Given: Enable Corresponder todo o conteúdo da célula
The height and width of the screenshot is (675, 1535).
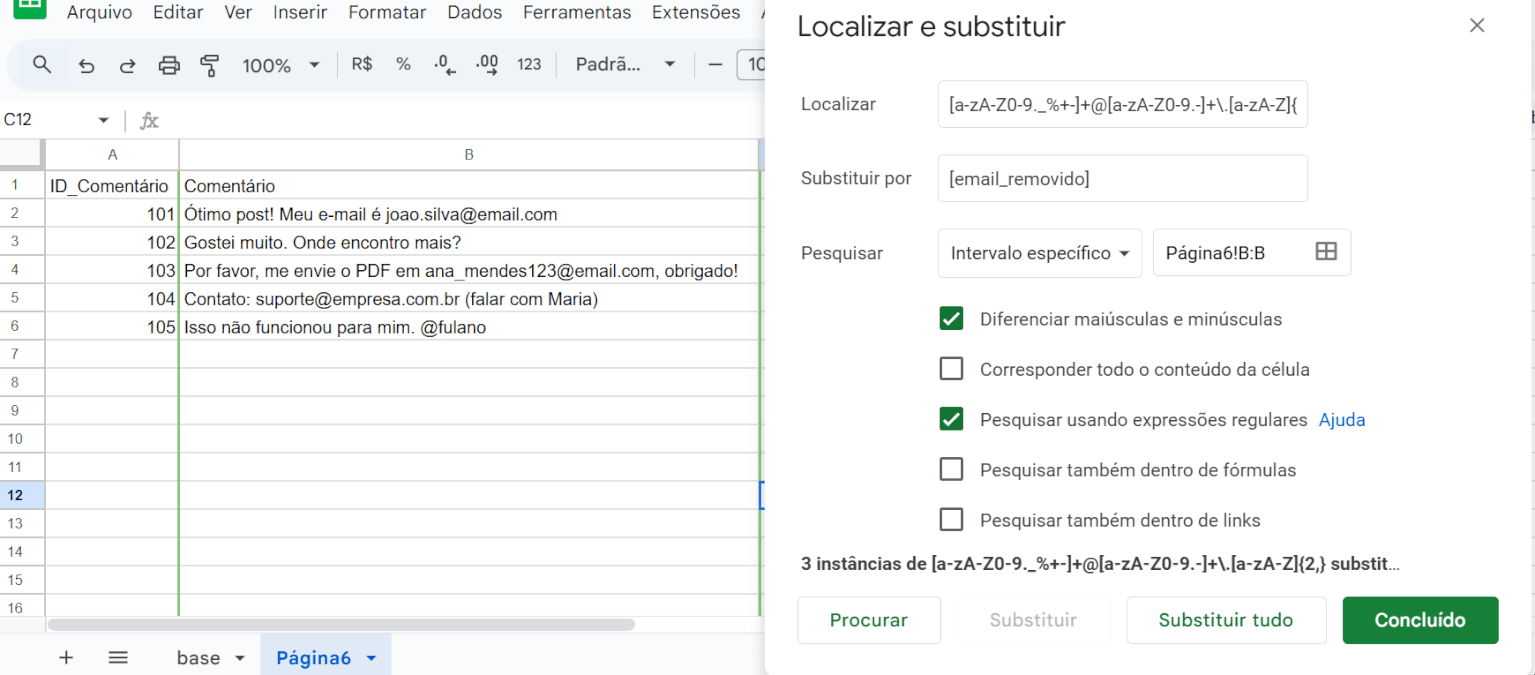Looking at the screenshot, I should point(951,369).
